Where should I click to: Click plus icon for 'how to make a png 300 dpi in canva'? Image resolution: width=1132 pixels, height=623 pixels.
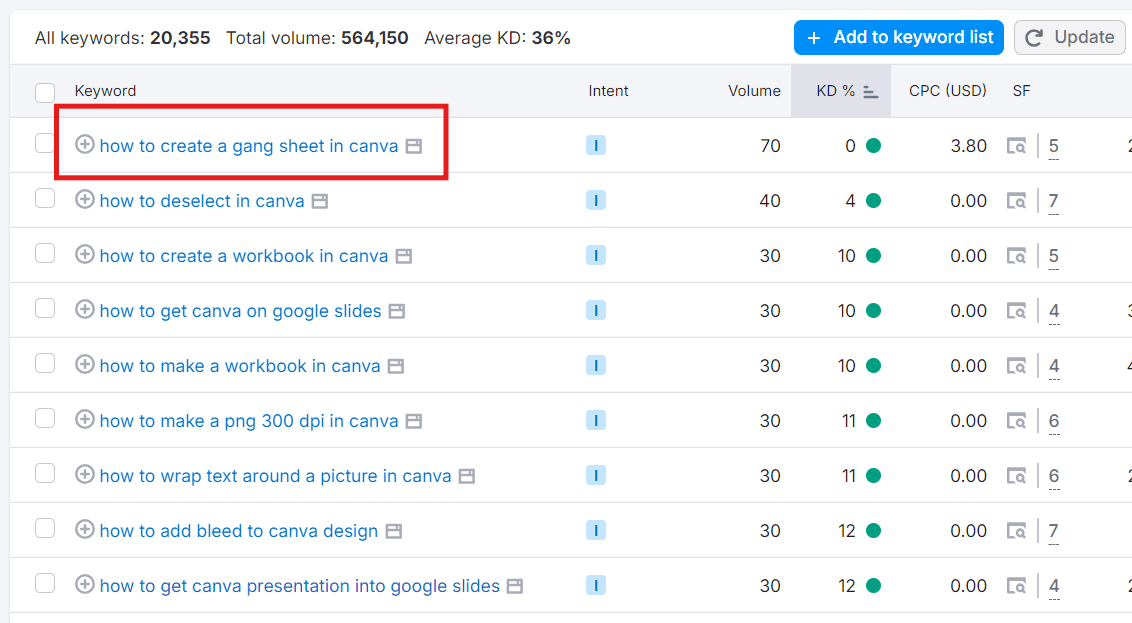tap(84, 419)
